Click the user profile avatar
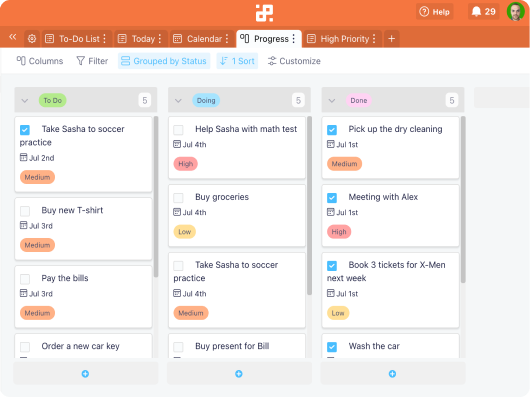 tap(516, 12)
